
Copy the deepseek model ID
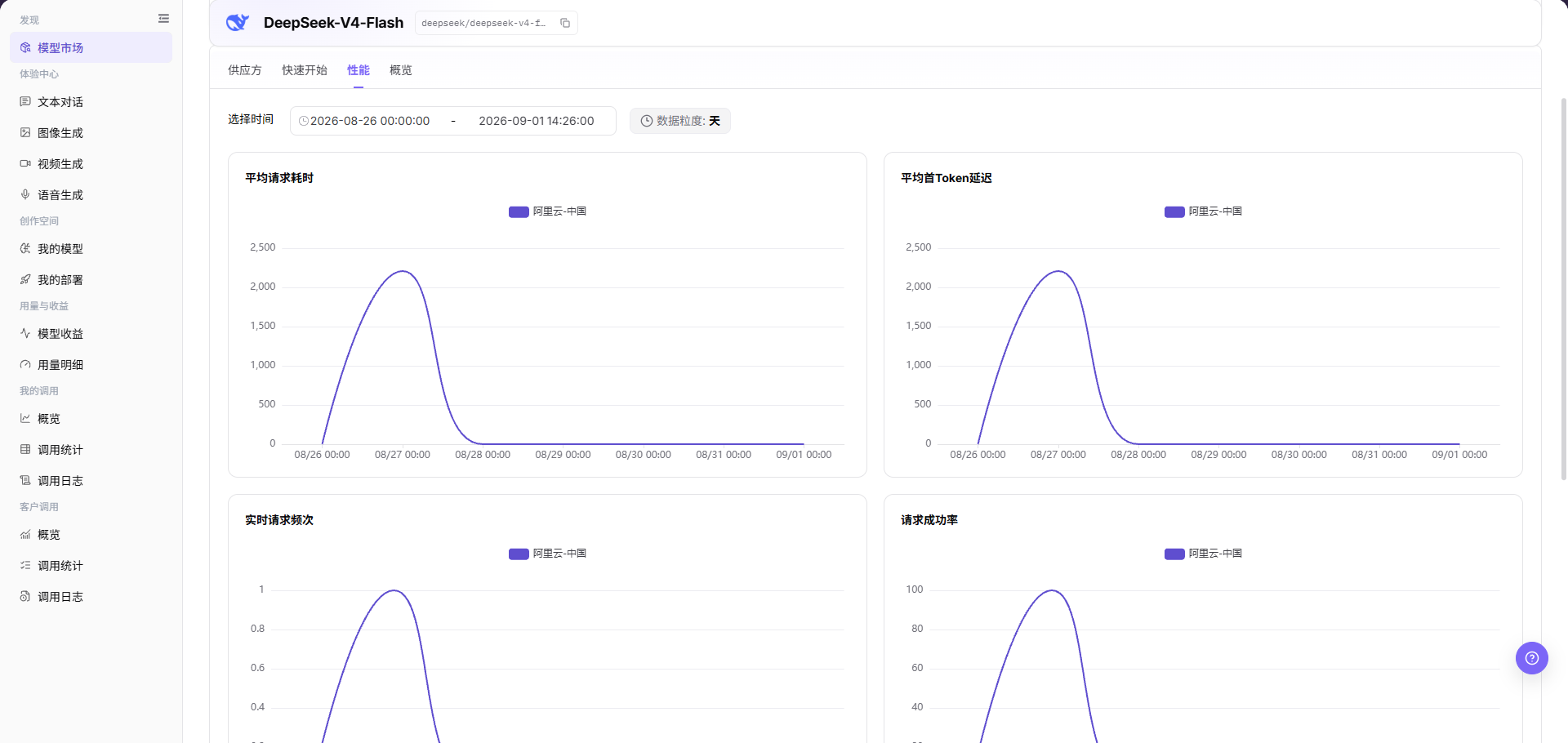[565, 23]
